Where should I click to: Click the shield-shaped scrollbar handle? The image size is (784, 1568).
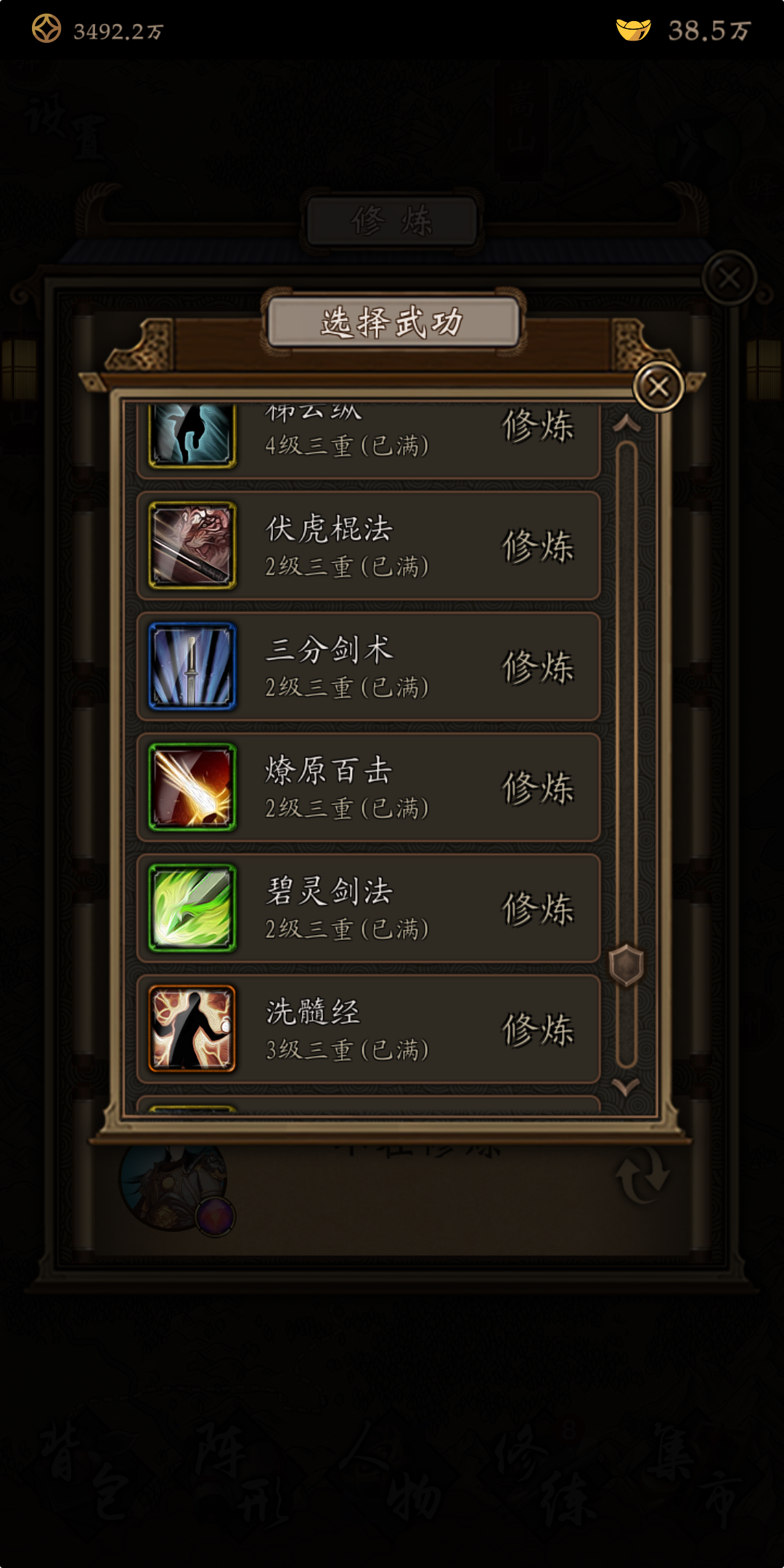[x=626, y=965]
